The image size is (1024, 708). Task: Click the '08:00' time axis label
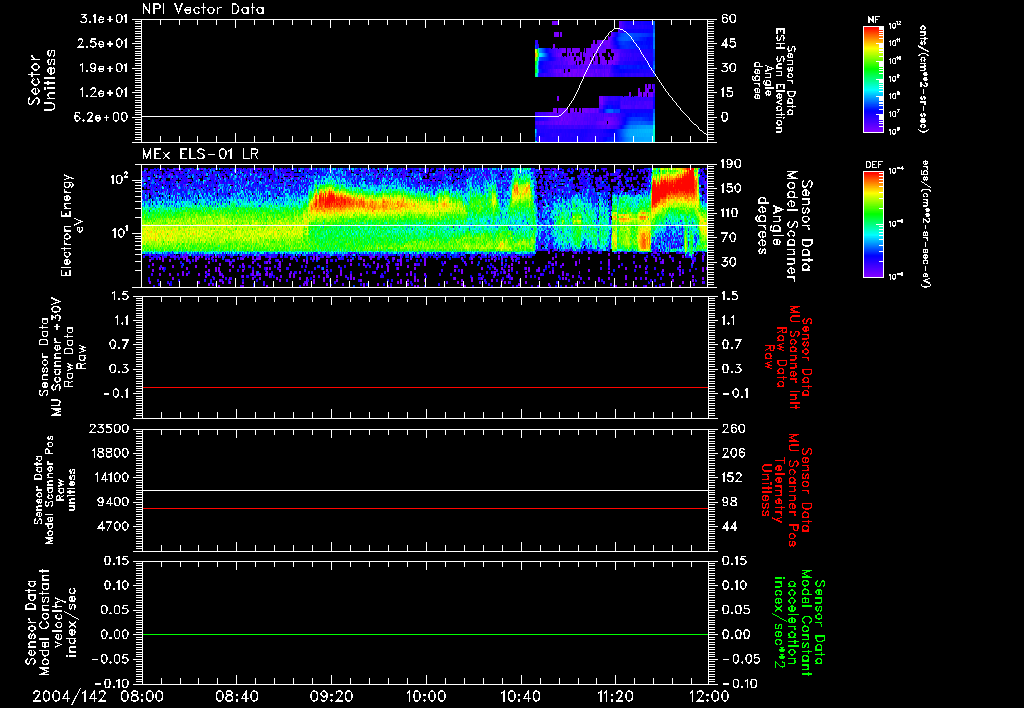click(x=142, y=696)
